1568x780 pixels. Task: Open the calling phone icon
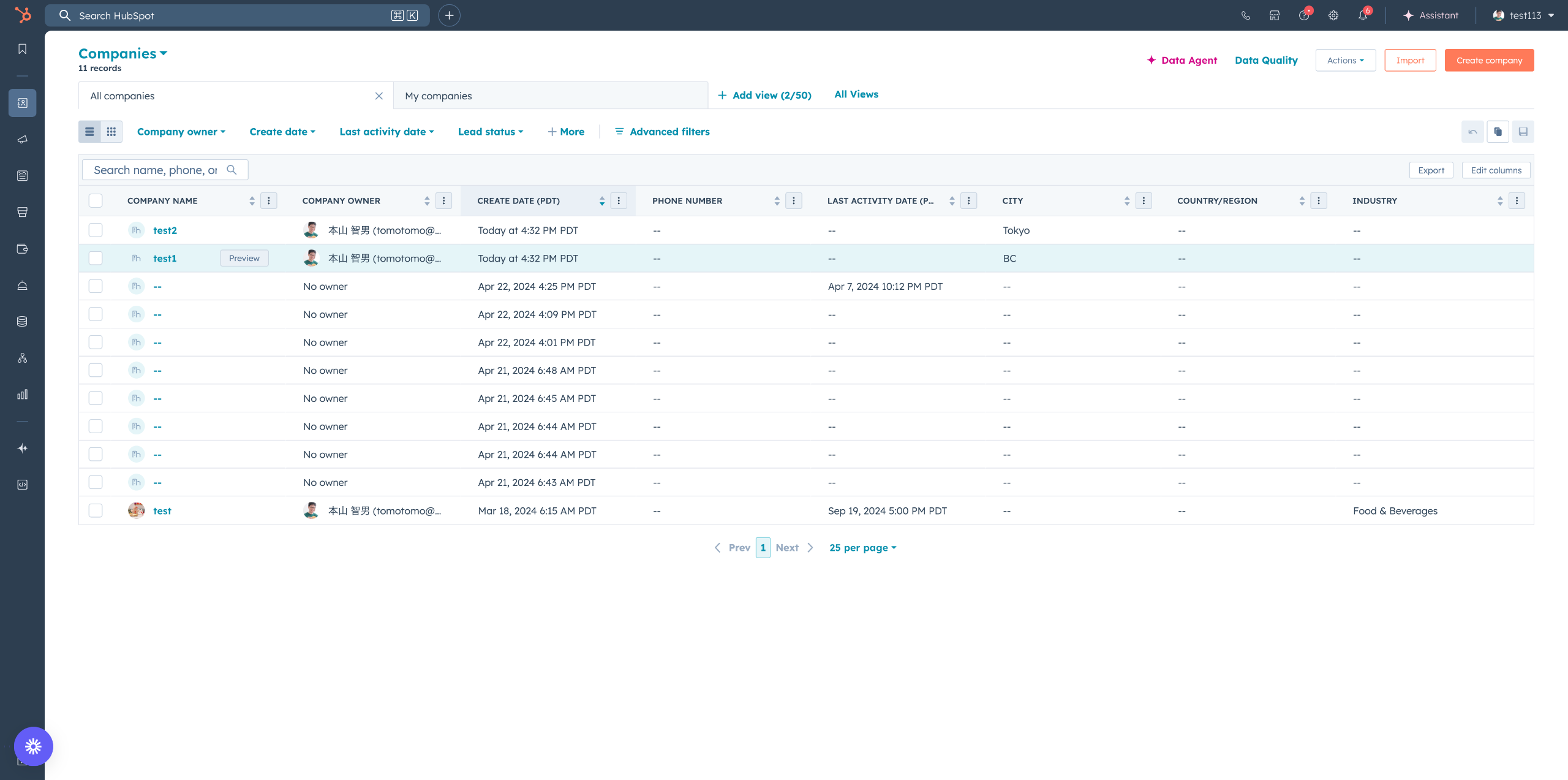point(1245,15)
